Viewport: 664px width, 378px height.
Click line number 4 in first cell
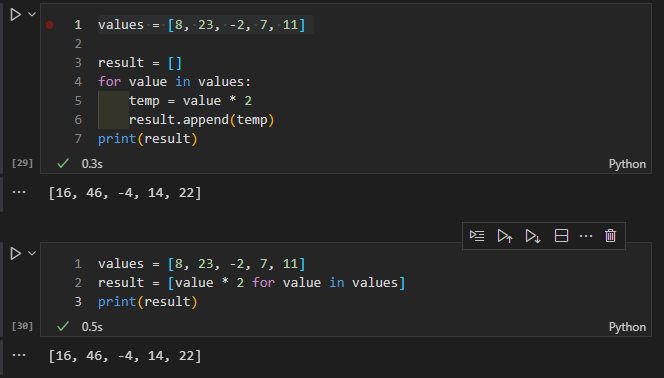click(x=78, y=82)
